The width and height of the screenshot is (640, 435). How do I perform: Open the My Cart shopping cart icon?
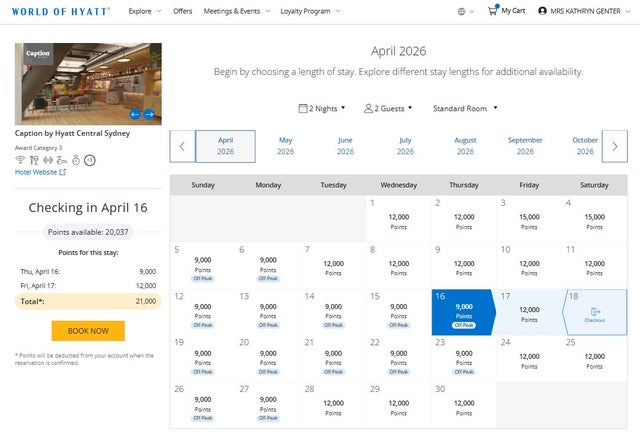(x=493, y=11)
